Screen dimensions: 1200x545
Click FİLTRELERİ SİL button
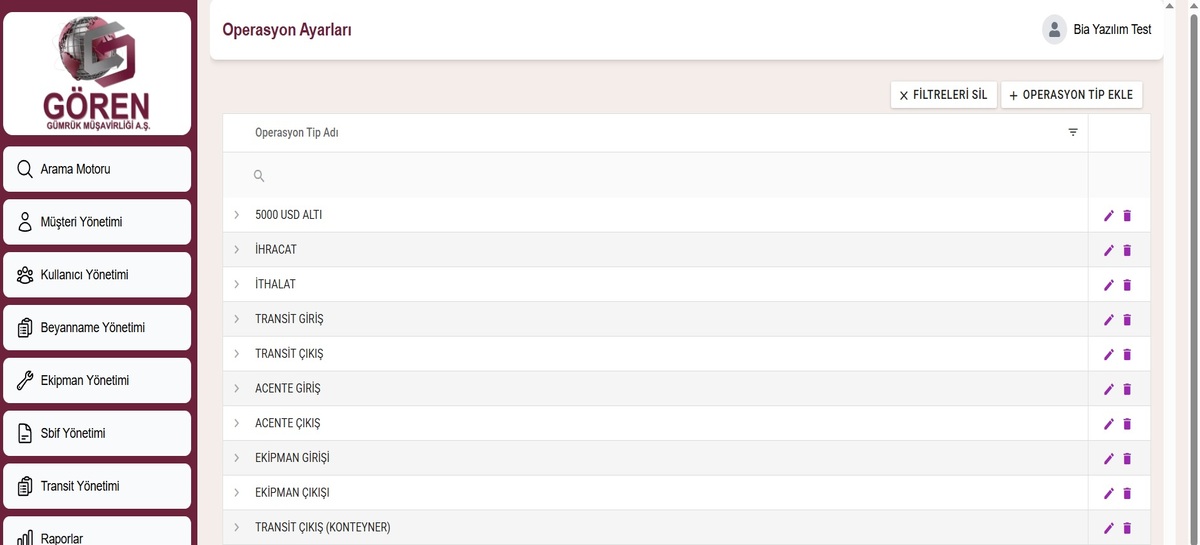pos(943,95)
